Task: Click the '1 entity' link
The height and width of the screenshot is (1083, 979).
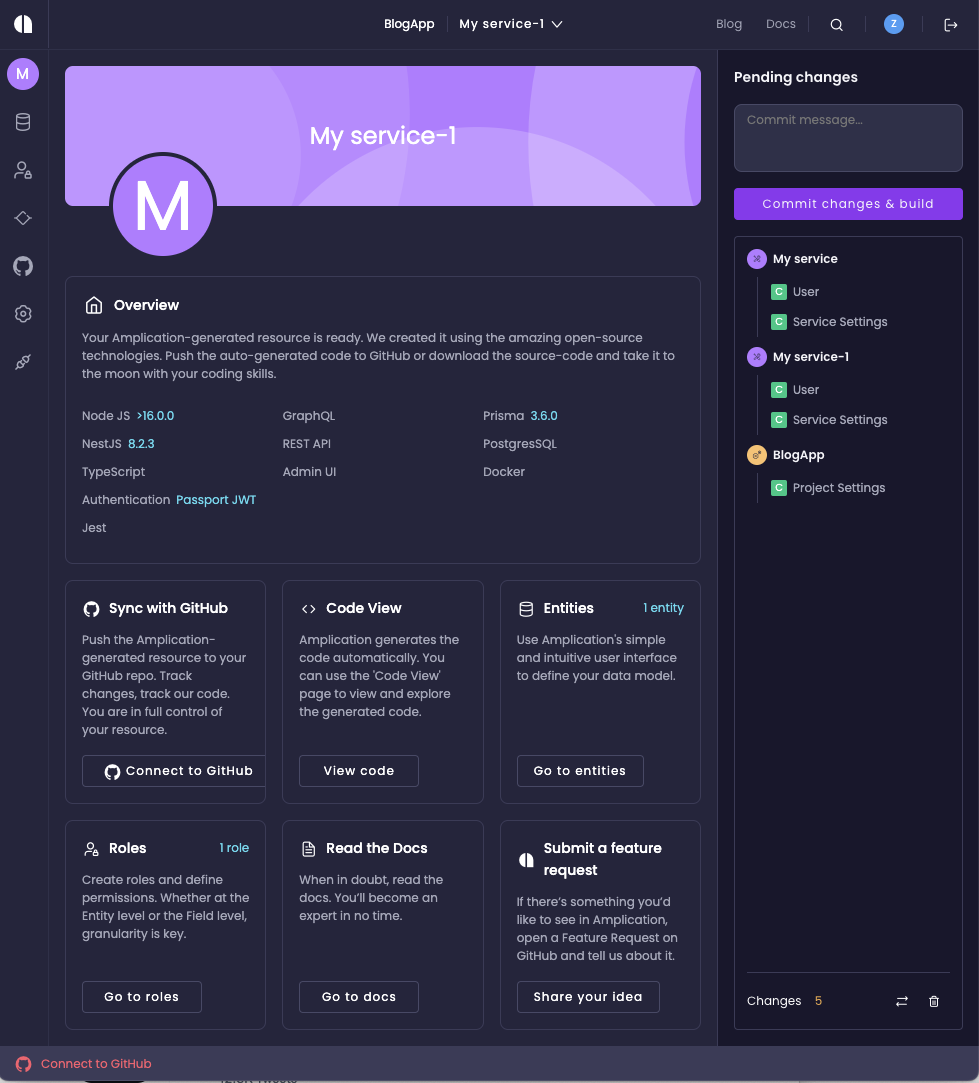Action: coord(663,608)
